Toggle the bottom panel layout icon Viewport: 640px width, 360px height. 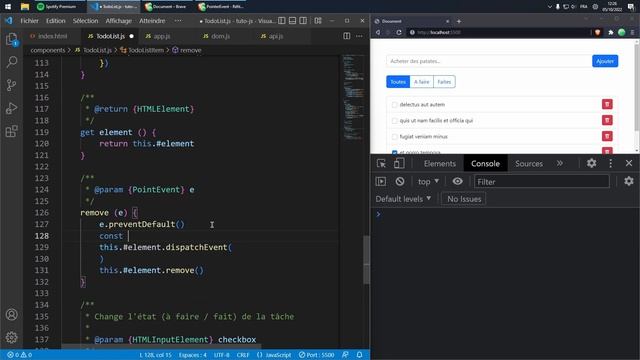(x=292, y=20)
